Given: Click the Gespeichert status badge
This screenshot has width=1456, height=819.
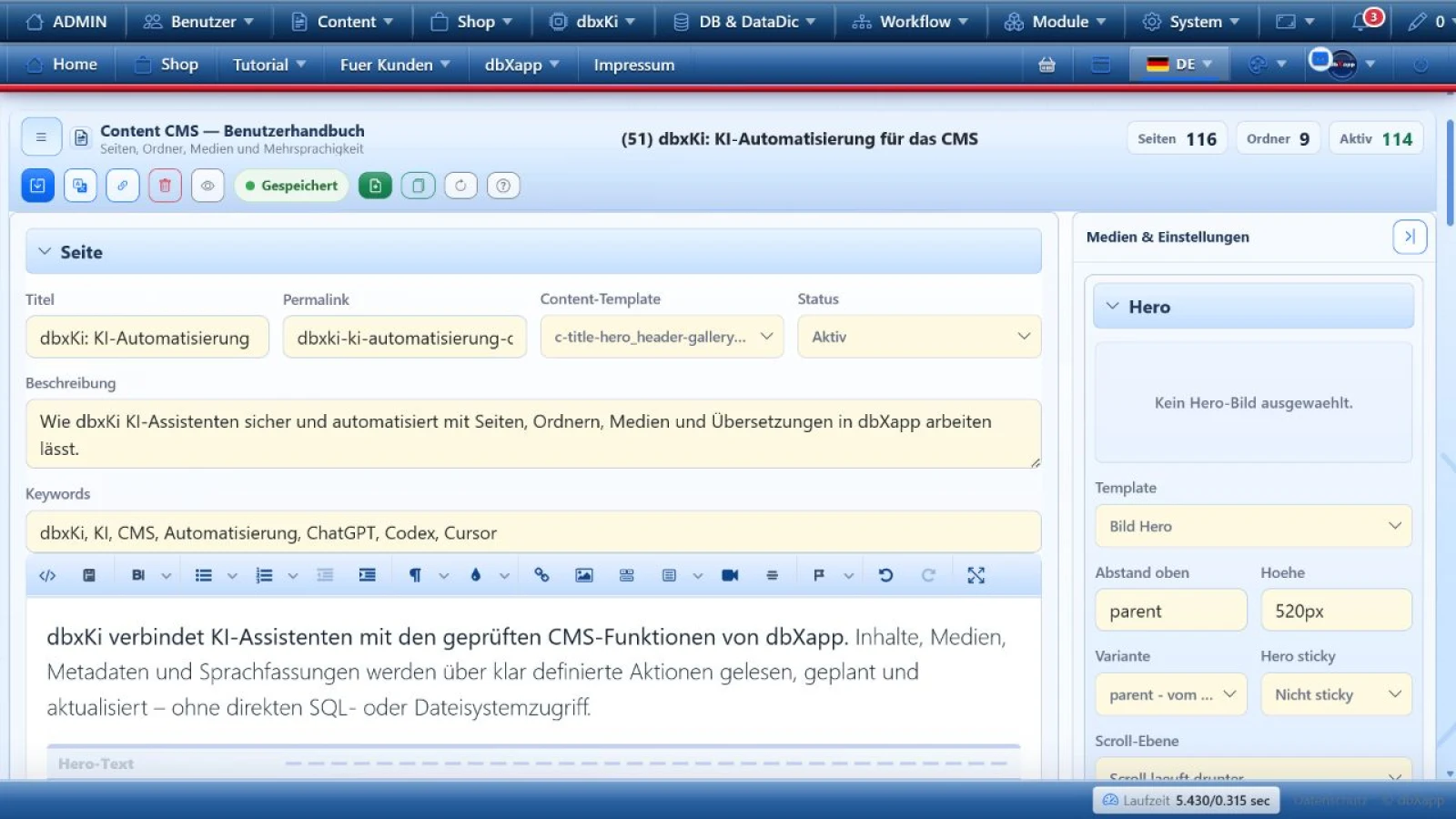Looking at the screenshot, I should (291, 186).
